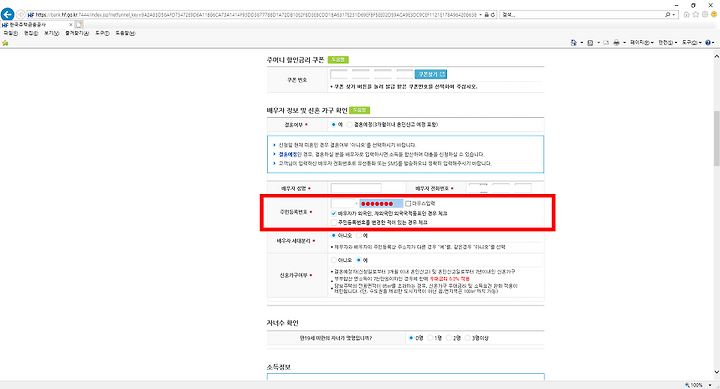Viewport: 720px width, 389px height.
Task: Click the masked 주민등록번호 back-digits field
Action: coord(381,203)
